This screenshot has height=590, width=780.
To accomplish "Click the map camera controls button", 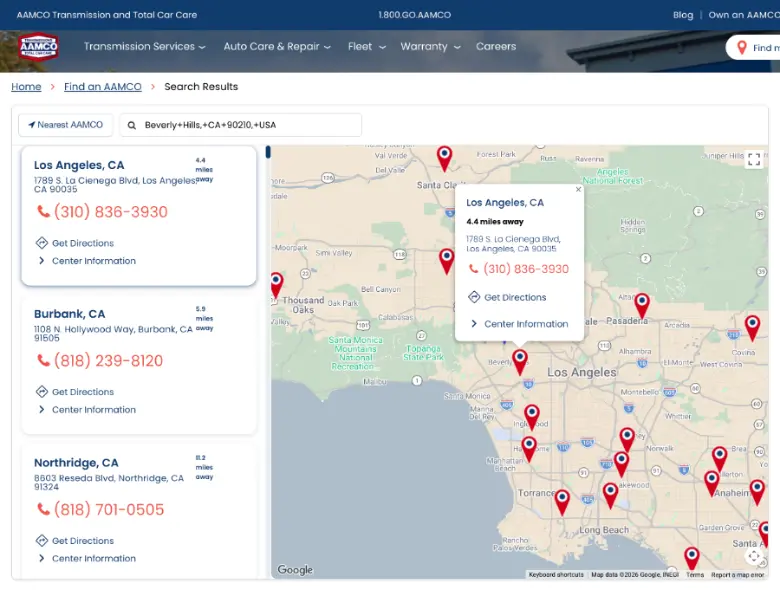I will click(x=754, y=556).
